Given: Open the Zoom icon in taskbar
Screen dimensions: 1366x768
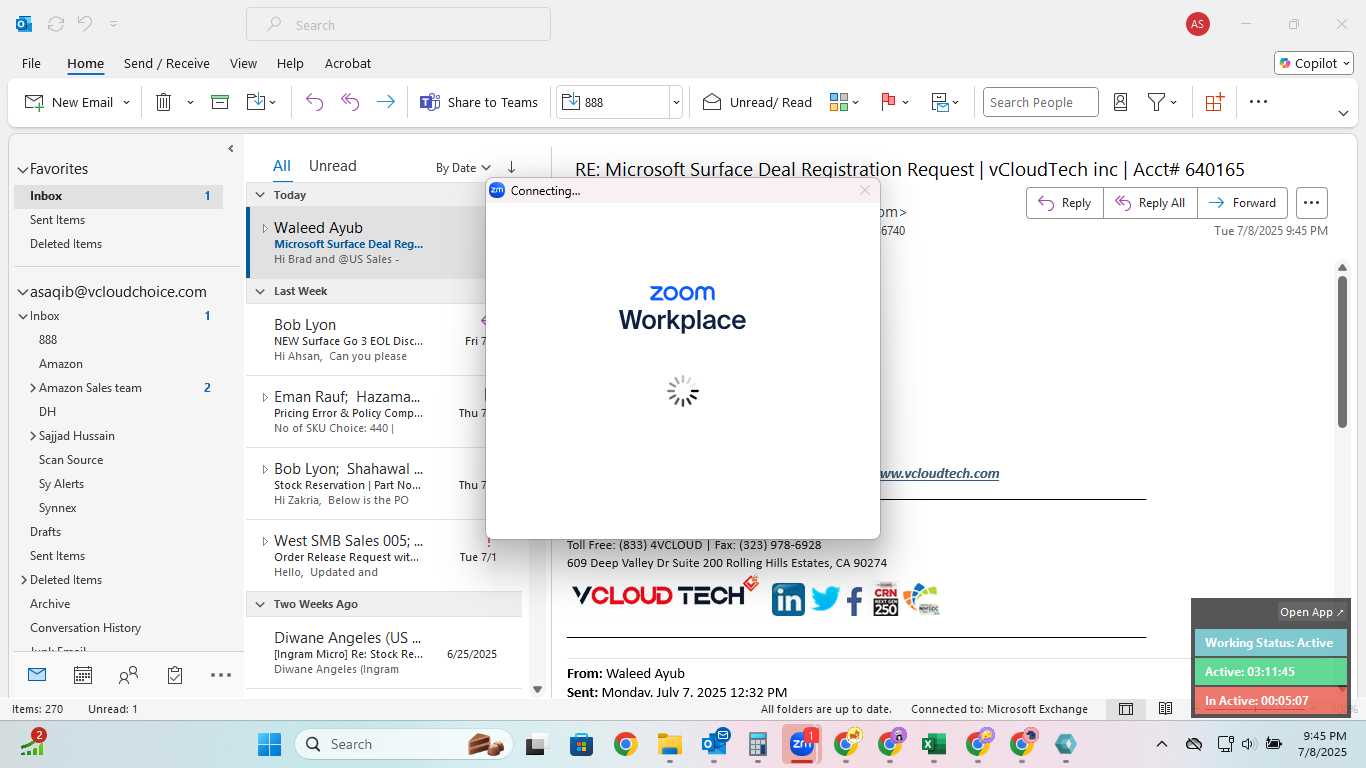Looking at the screenshot, I should (x=802, y=744).
